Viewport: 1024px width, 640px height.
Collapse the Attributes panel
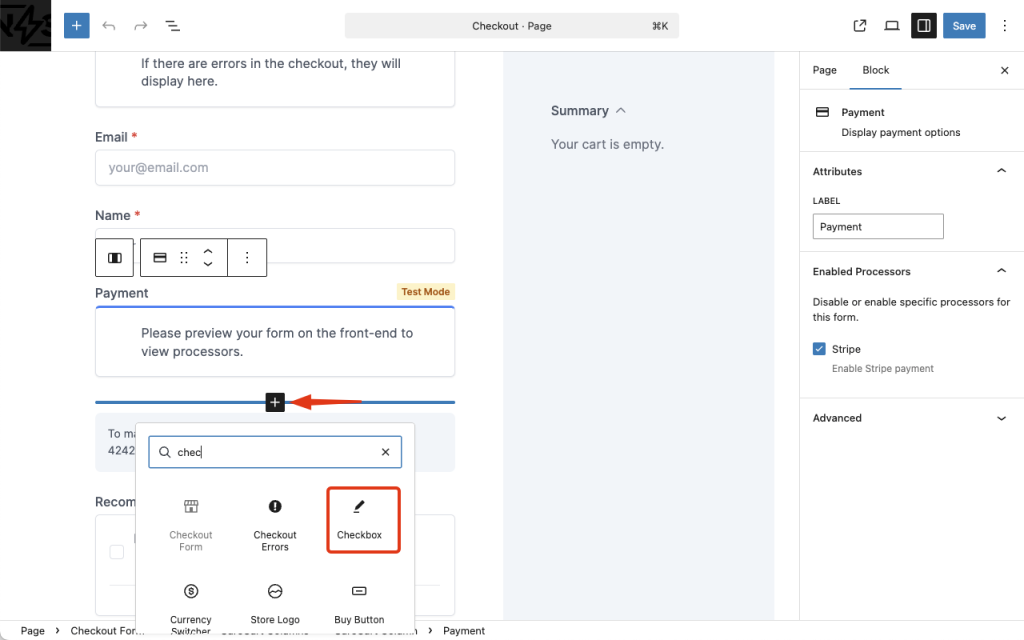coord(1001,171)
